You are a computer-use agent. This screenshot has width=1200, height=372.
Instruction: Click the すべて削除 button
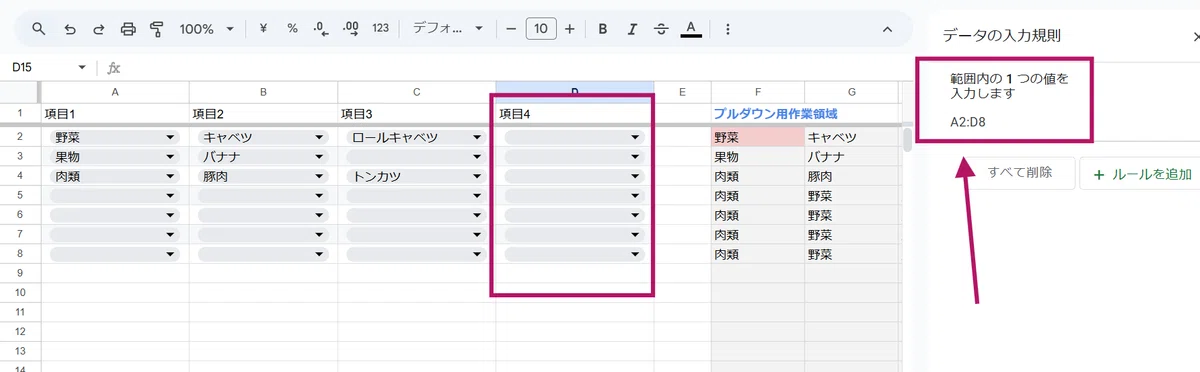tap(1019, 173)
